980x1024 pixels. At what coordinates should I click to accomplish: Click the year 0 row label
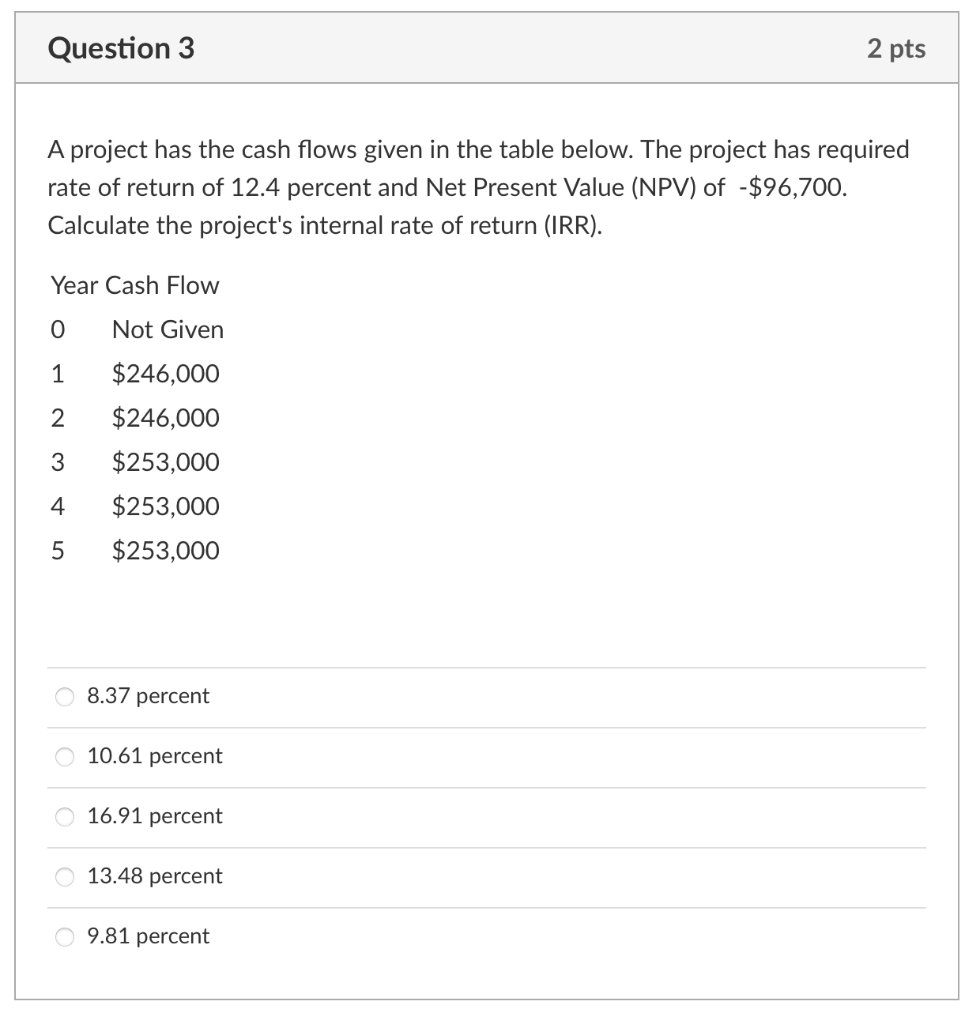pyautogui.click(x=56, y=329)
